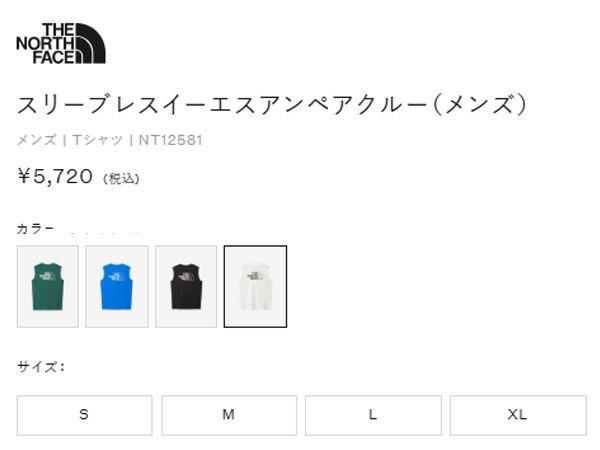Click the カラー label
The height and width of the screenshot is (450, 600).
click(35, 229)
